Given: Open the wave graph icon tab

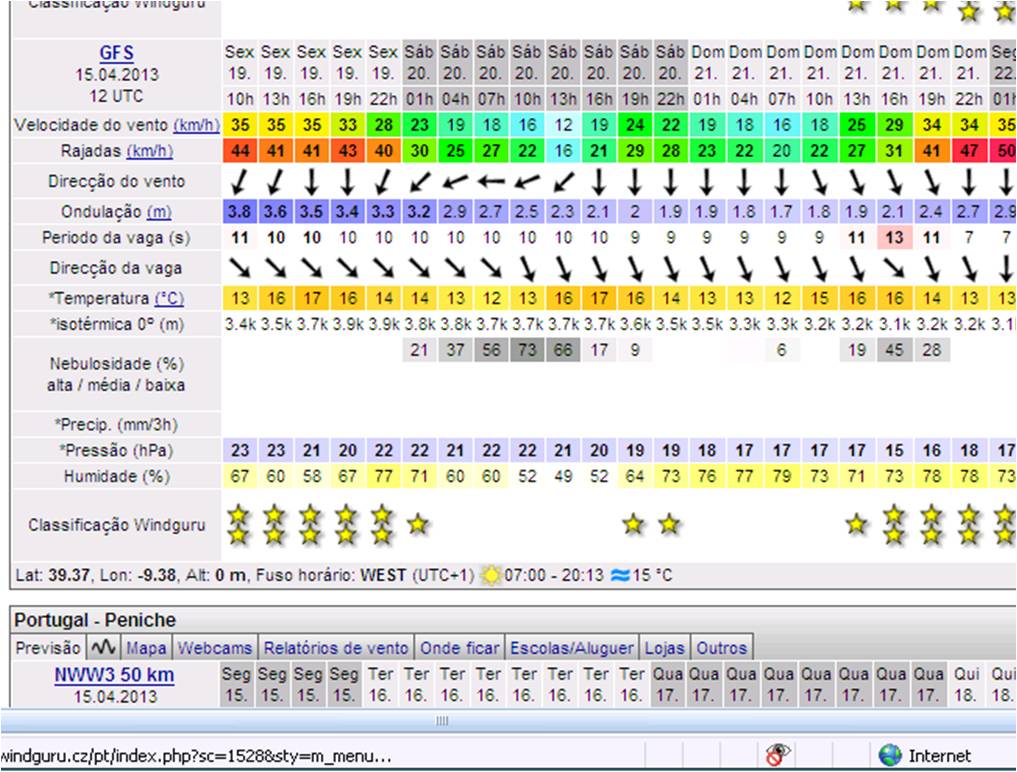Looking at the screenshot, I should coord(103,647).
